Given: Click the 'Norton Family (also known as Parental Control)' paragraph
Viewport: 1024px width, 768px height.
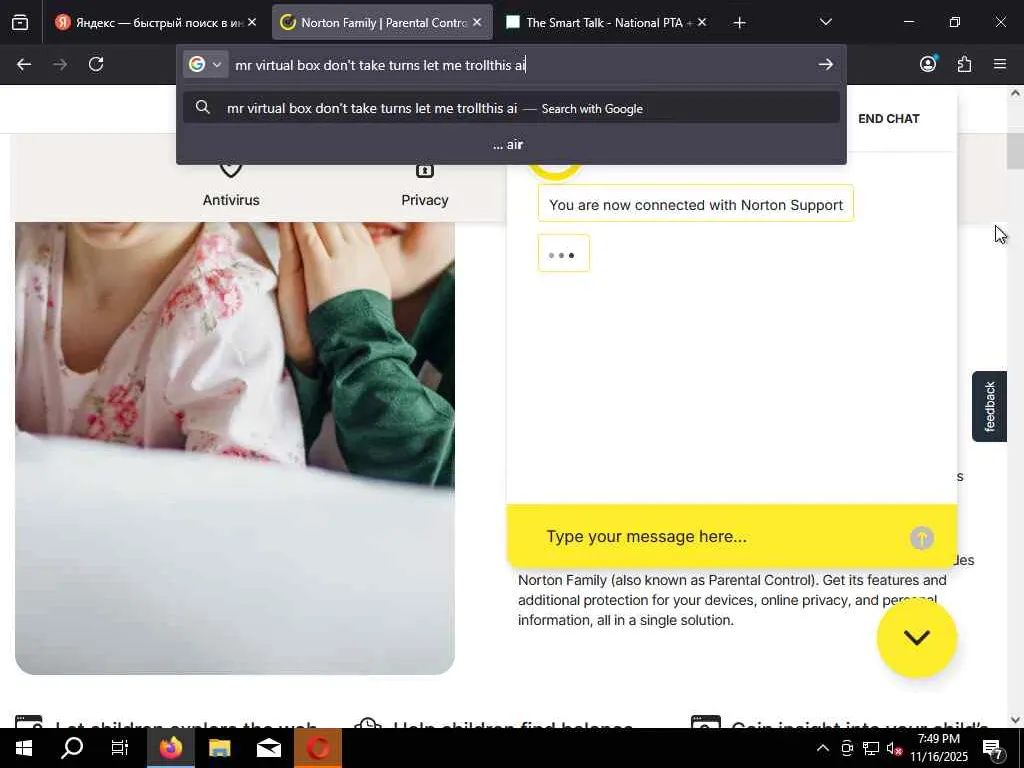Looking at the screenshot, I should (x=732, y=600).
